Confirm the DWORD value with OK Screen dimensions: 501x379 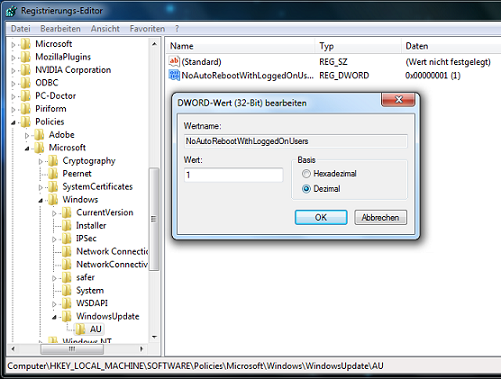321,217
